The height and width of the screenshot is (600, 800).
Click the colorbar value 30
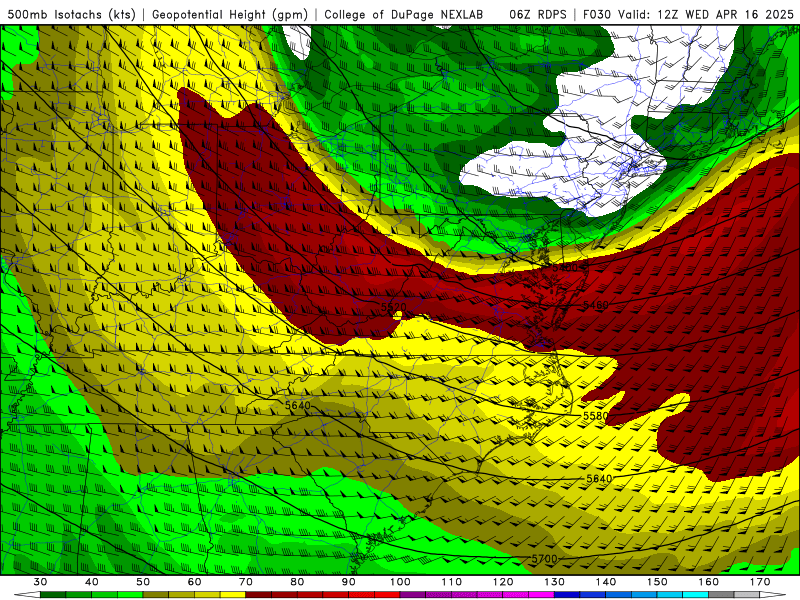click(x=40, y=582)
